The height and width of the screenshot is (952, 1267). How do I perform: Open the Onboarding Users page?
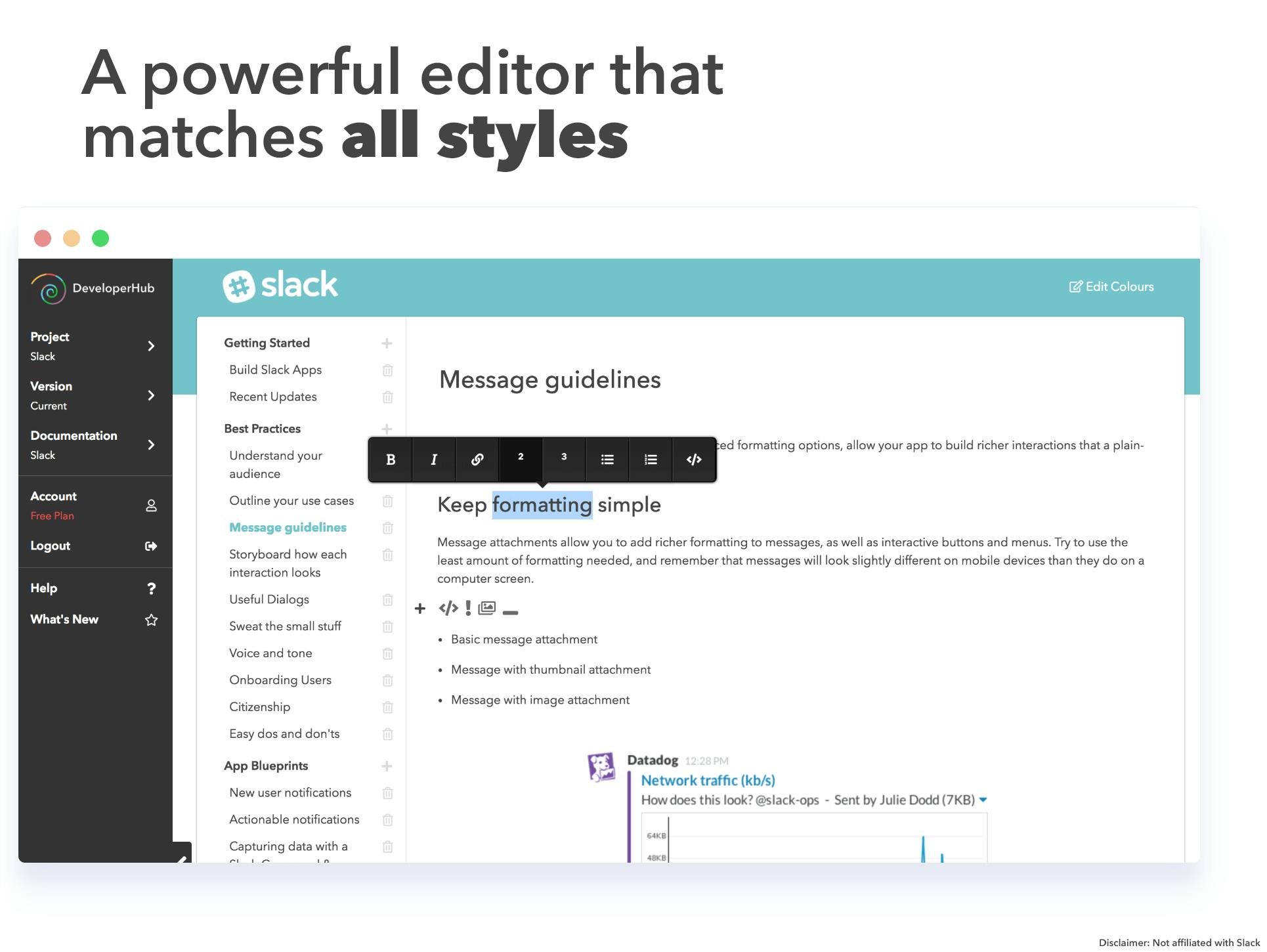280,680
